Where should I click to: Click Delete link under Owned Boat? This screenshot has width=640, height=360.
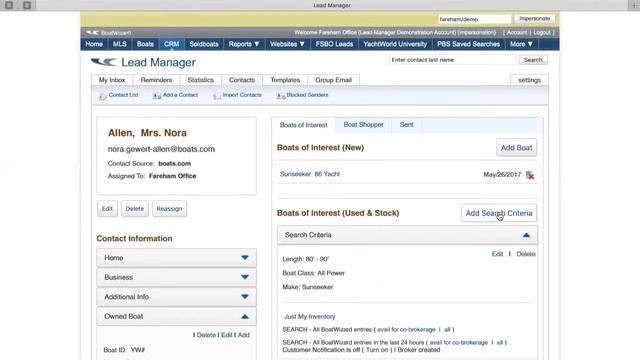(x=206, y=335)
